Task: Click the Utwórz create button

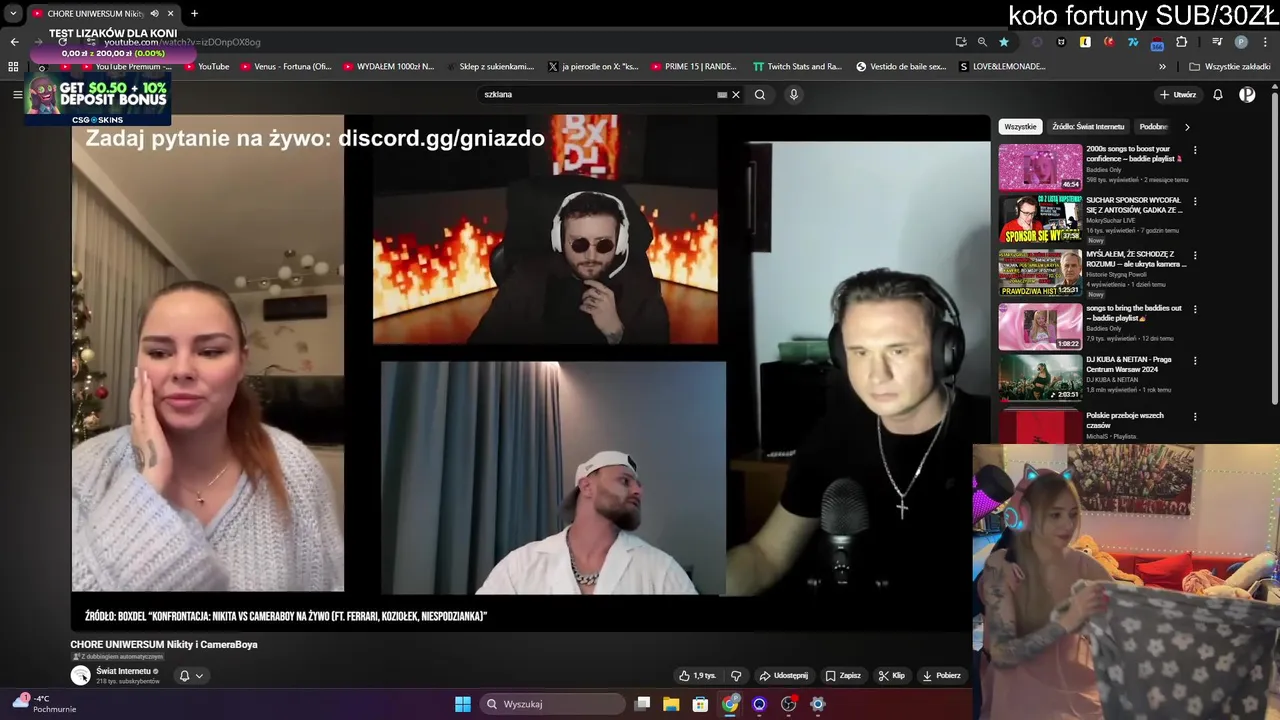Action: 1177,95
